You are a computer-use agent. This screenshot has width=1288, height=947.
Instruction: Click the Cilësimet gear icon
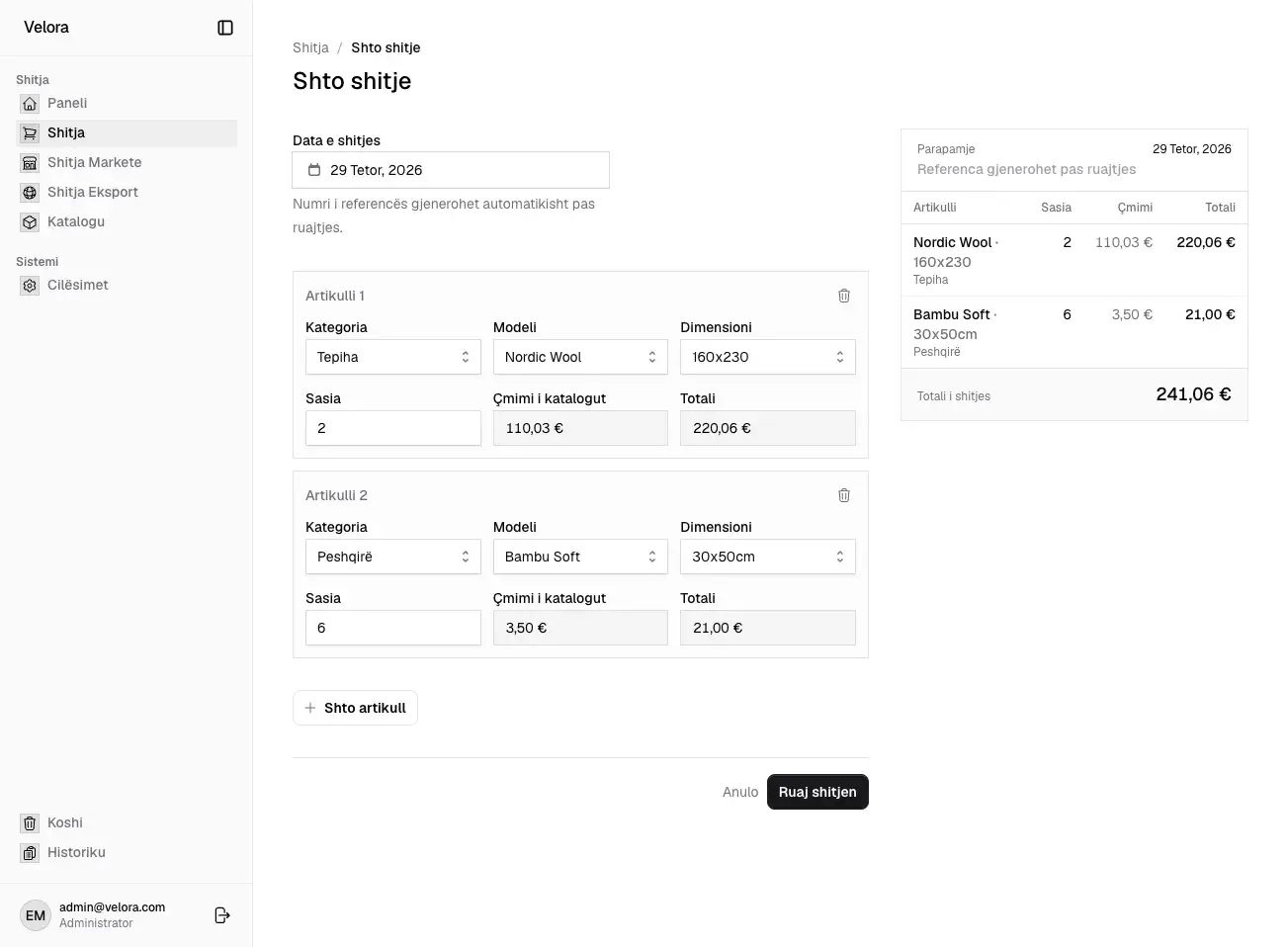coord(30,285)
